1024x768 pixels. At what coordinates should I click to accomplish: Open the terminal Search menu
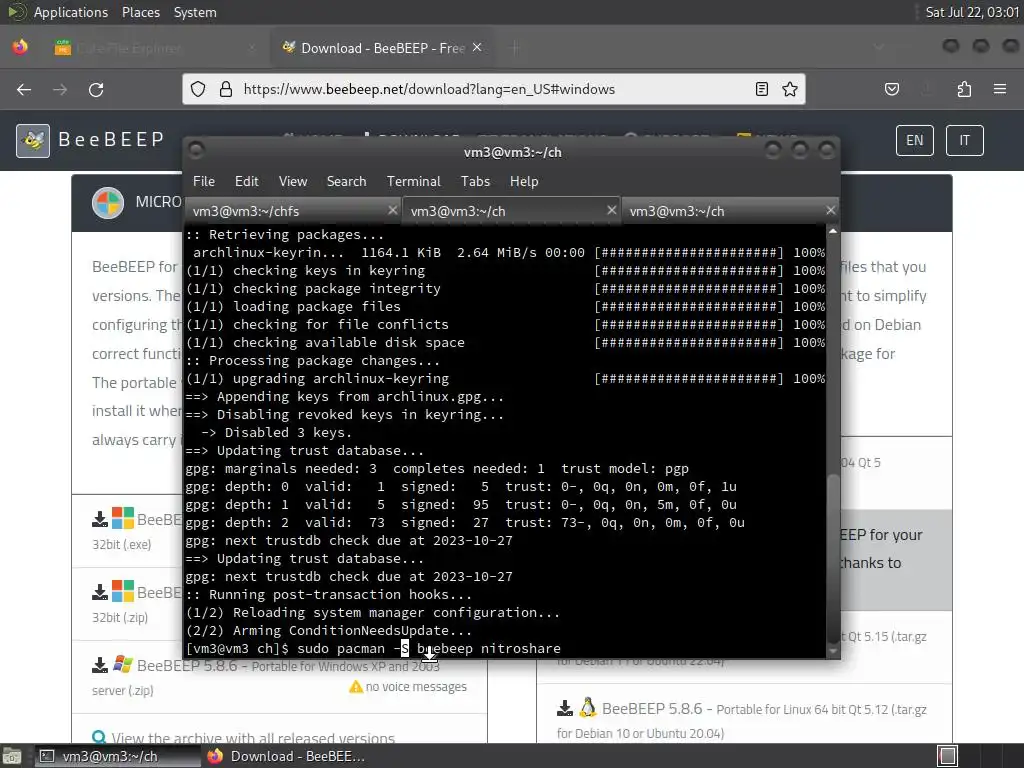point(346,182)
